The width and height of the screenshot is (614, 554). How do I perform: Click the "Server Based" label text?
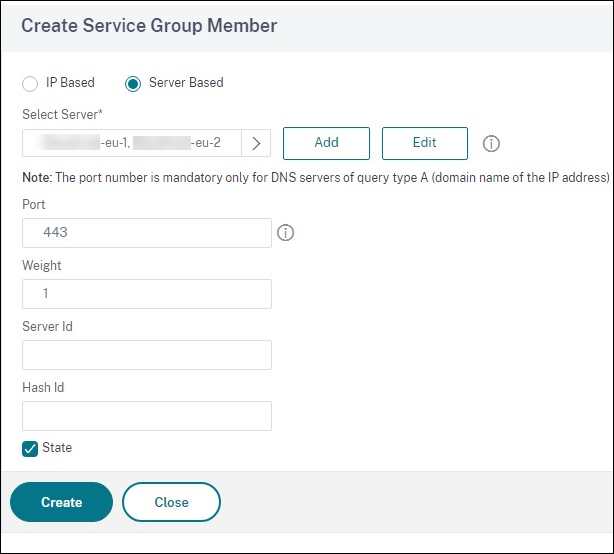pos(186,82)
